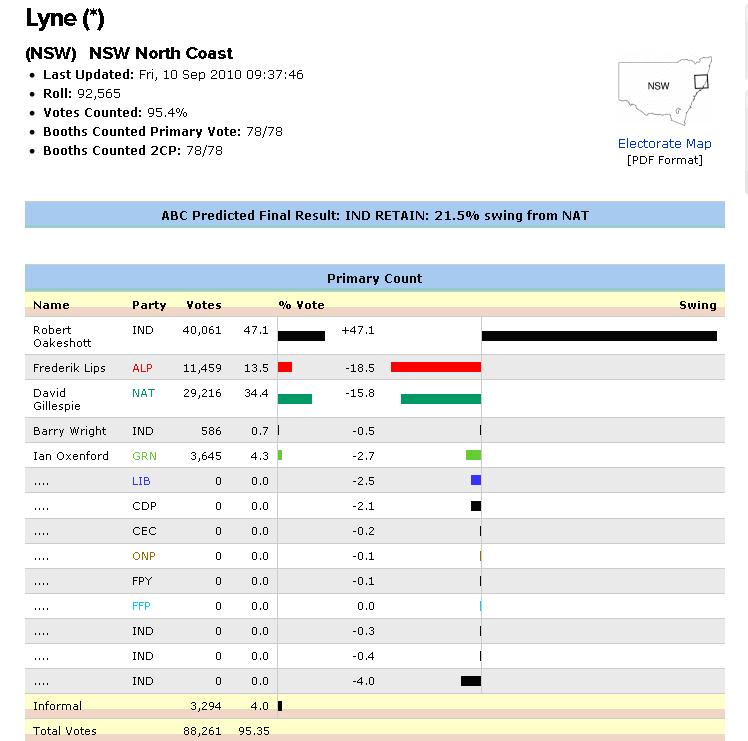
Task: Click the ALP party link
Action: [x=142, y=368]
